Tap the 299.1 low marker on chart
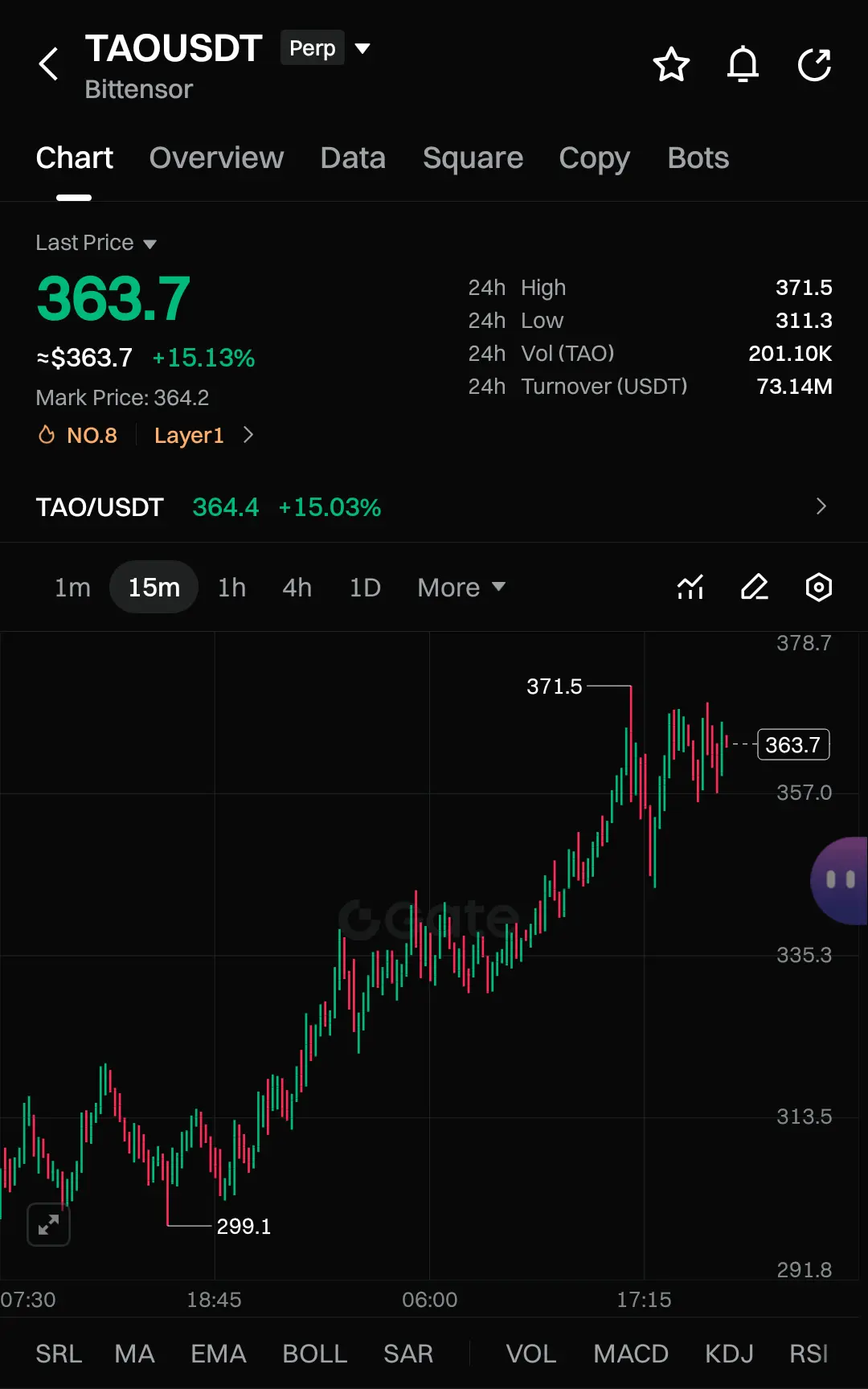Image resolution: width=868 pixels, height=1389 pixels. 244,1226
